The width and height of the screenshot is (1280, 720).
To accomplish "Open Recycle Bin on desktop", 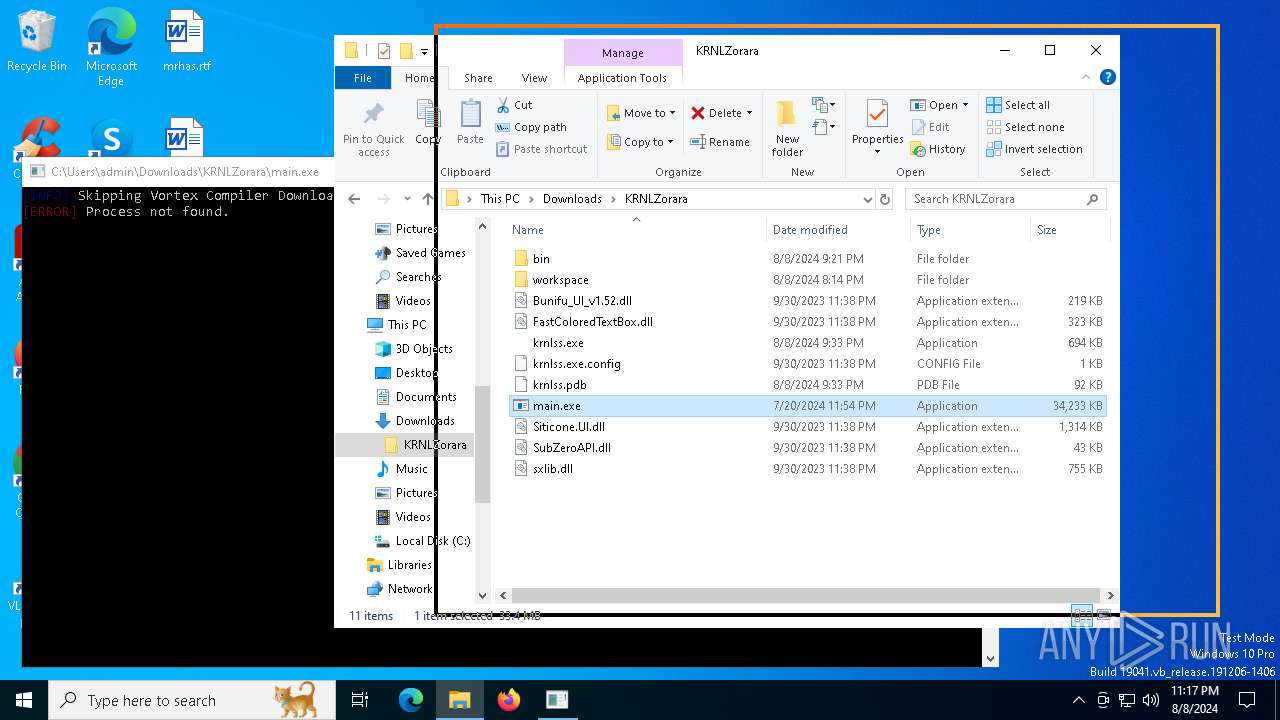I will point(36,42).
